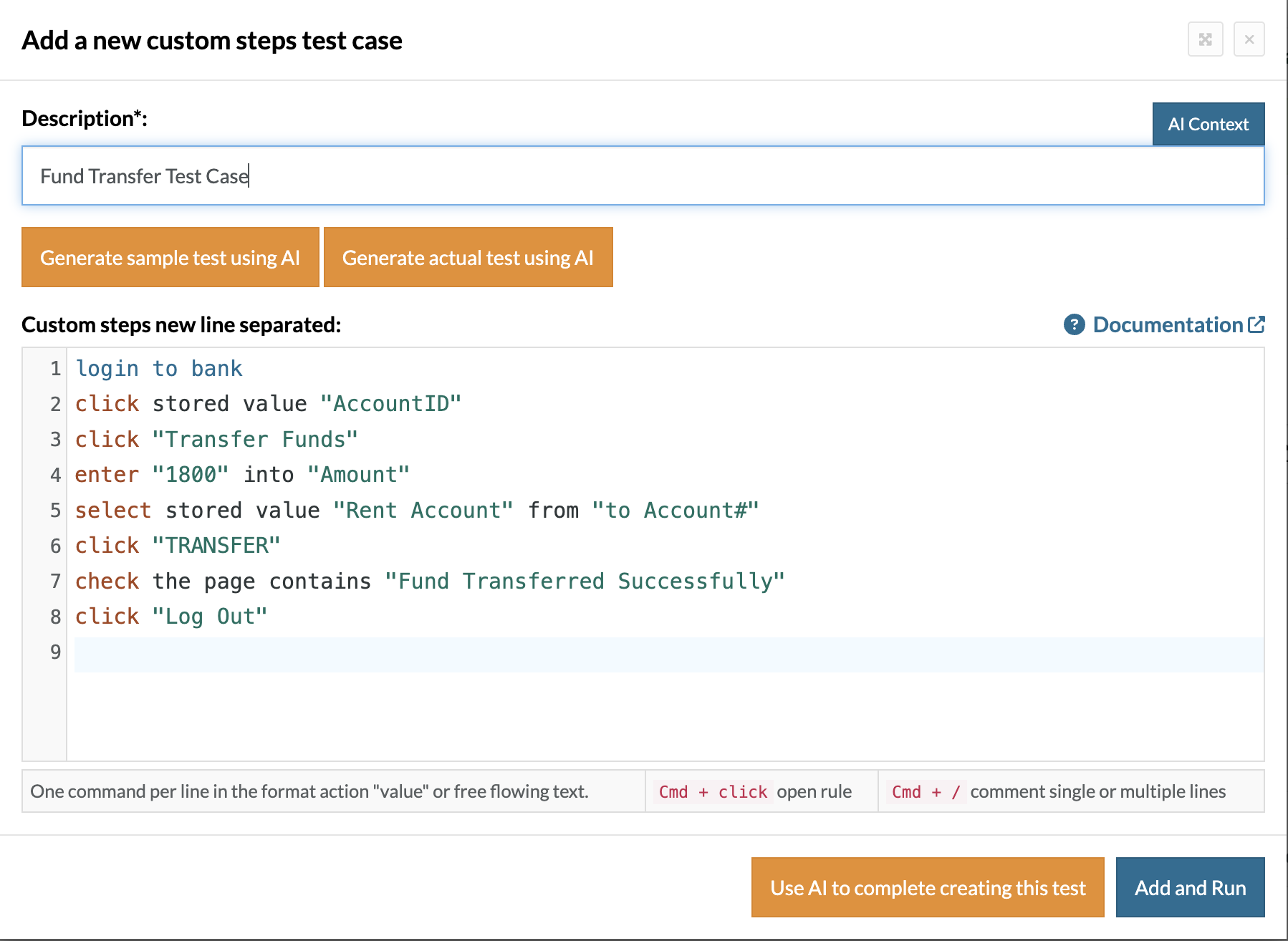Viewport: 1288px width, 941px height.
Task: Click the Description input field
Action: tap(643, 176)
